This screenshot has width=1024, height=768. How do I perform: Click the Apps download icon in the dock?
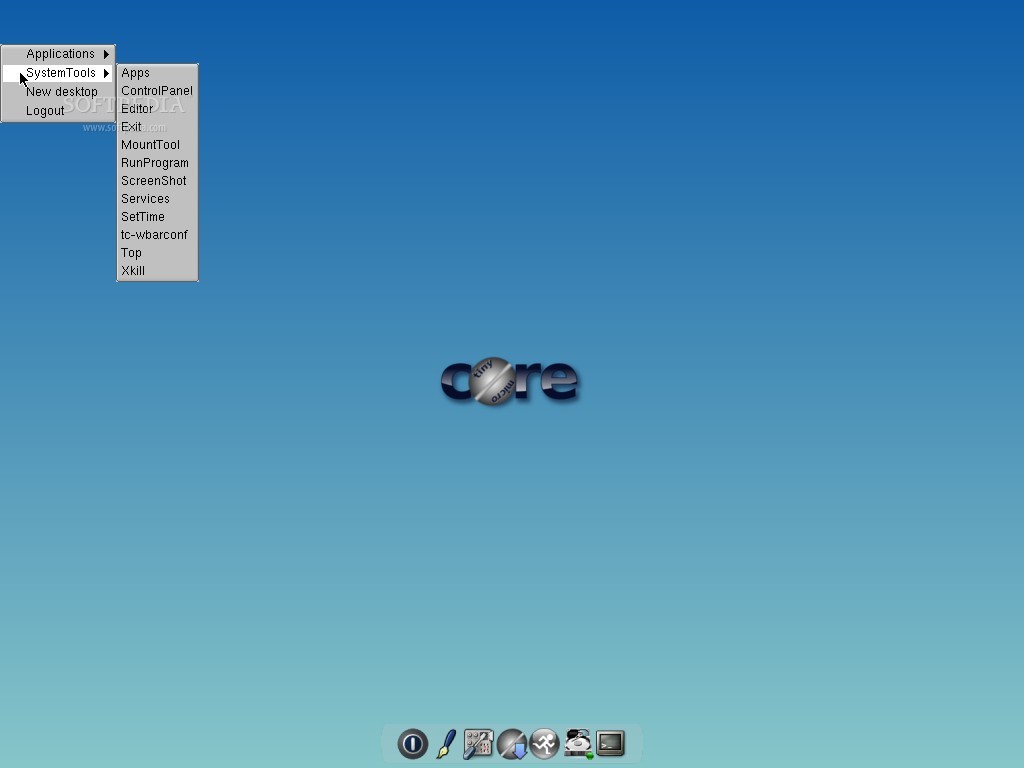[x=511, y=744]
